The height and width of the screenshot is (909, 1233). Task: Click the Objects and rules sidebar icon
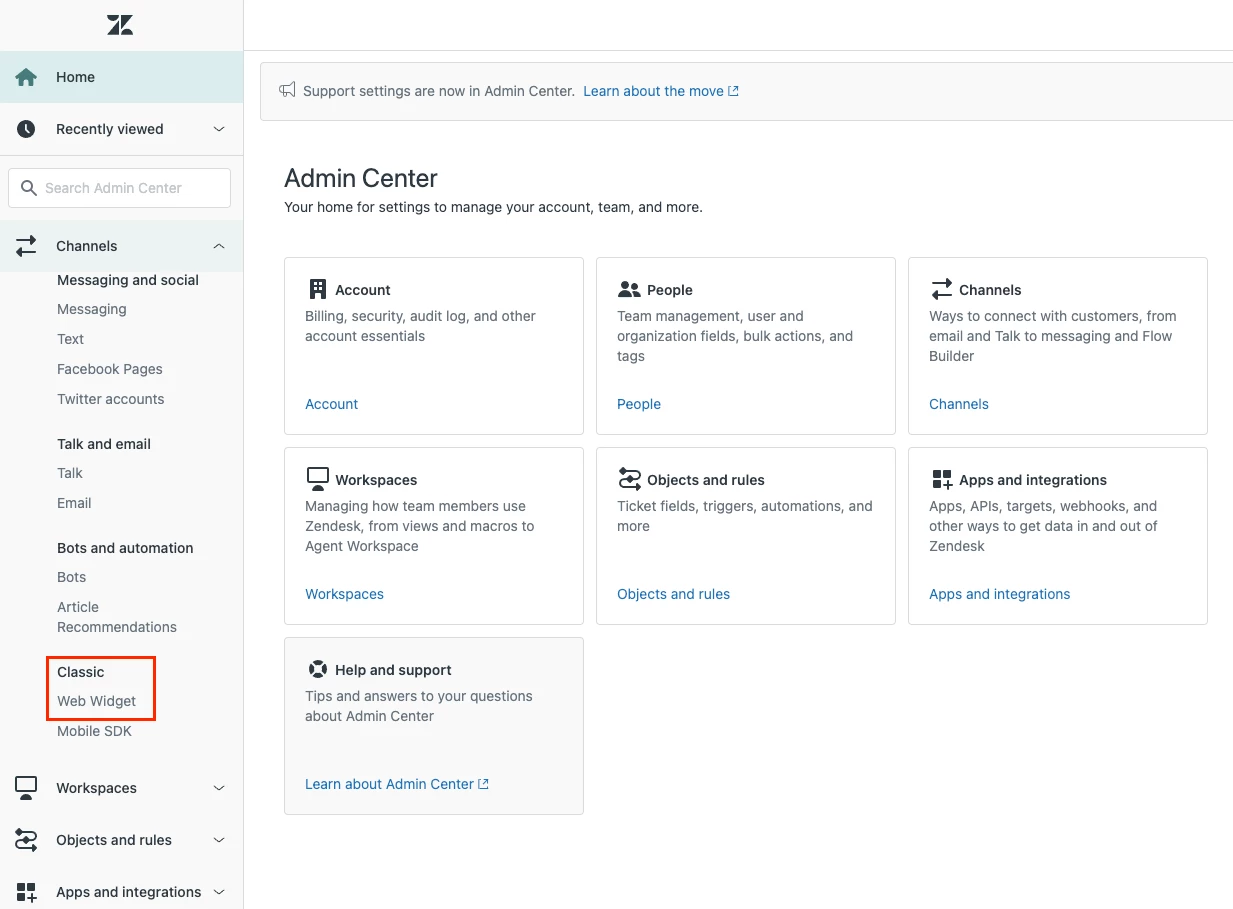pos(26,840)
